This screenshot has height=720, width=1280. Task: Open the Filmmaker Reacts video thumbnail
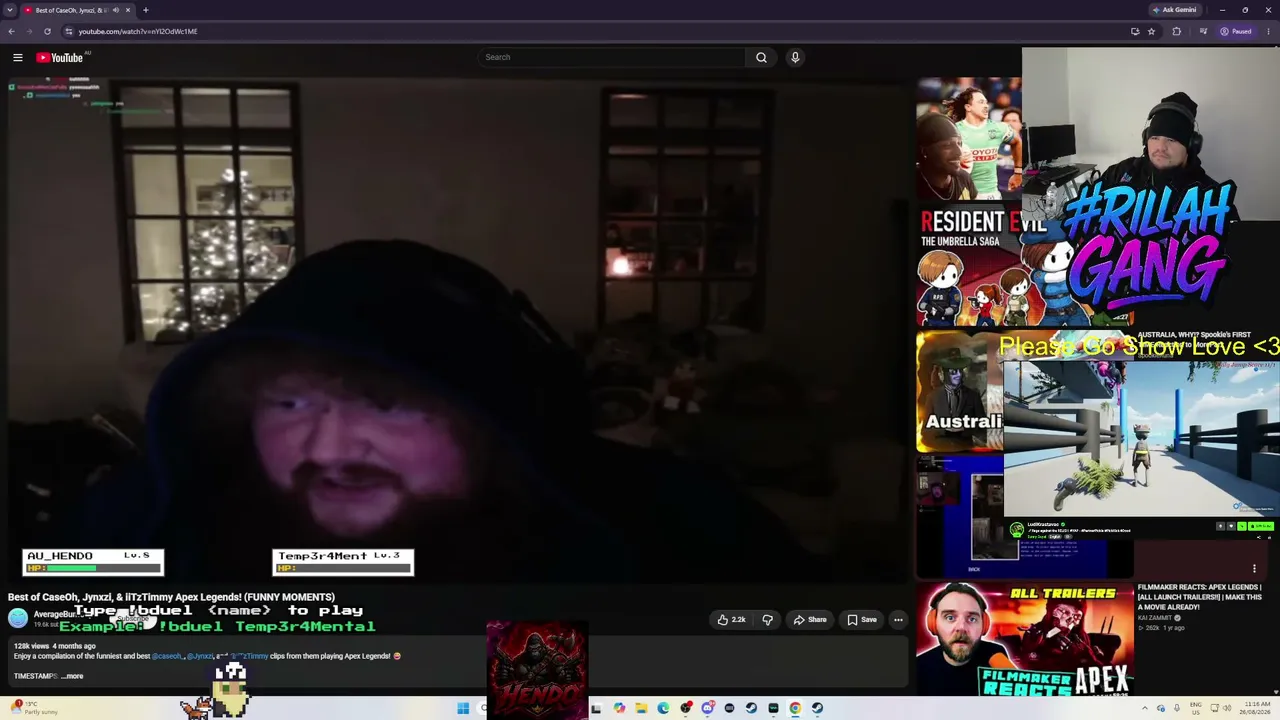pos(1025,639)
